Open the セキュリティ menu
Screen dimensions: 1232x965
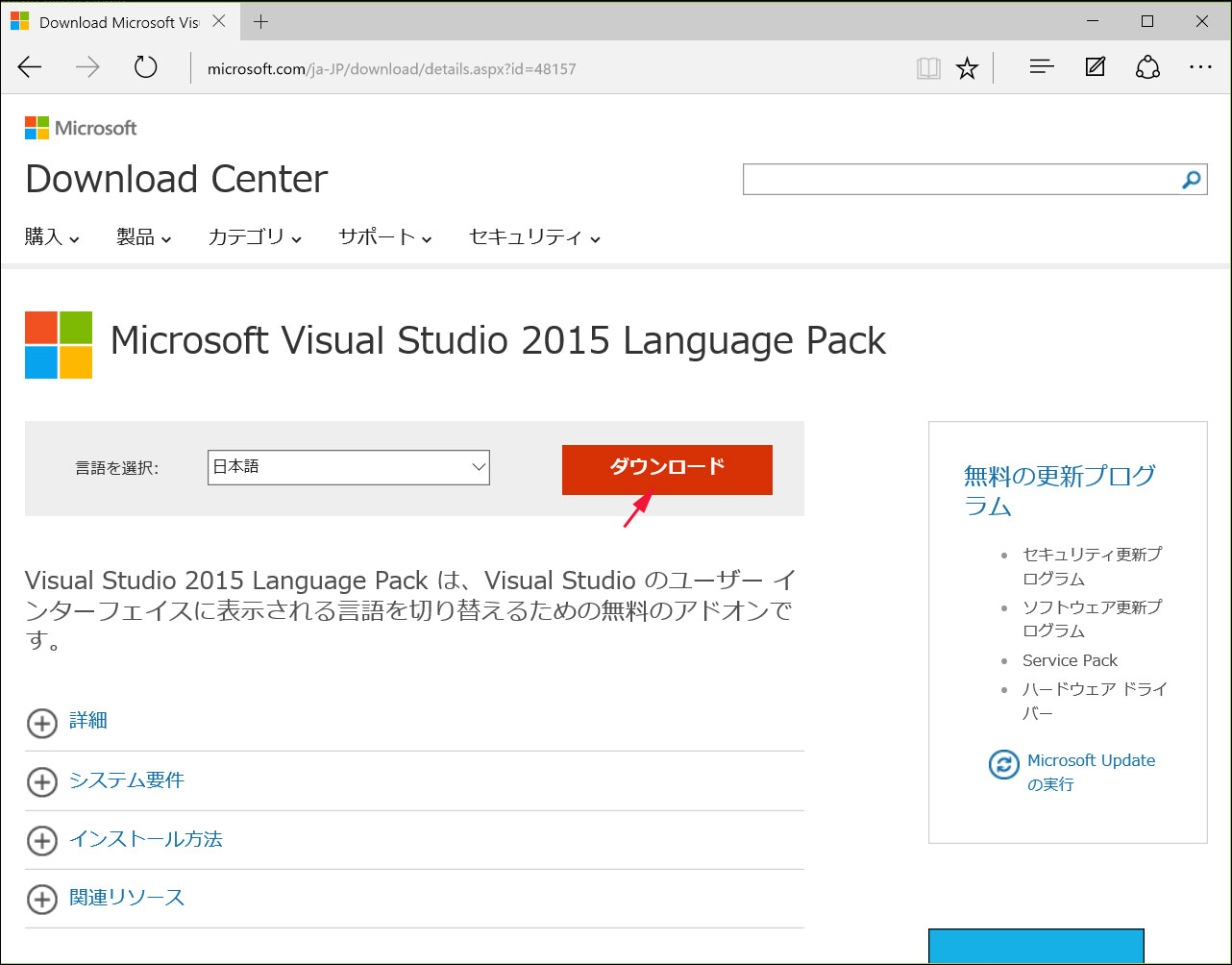[x=534, y=237]
